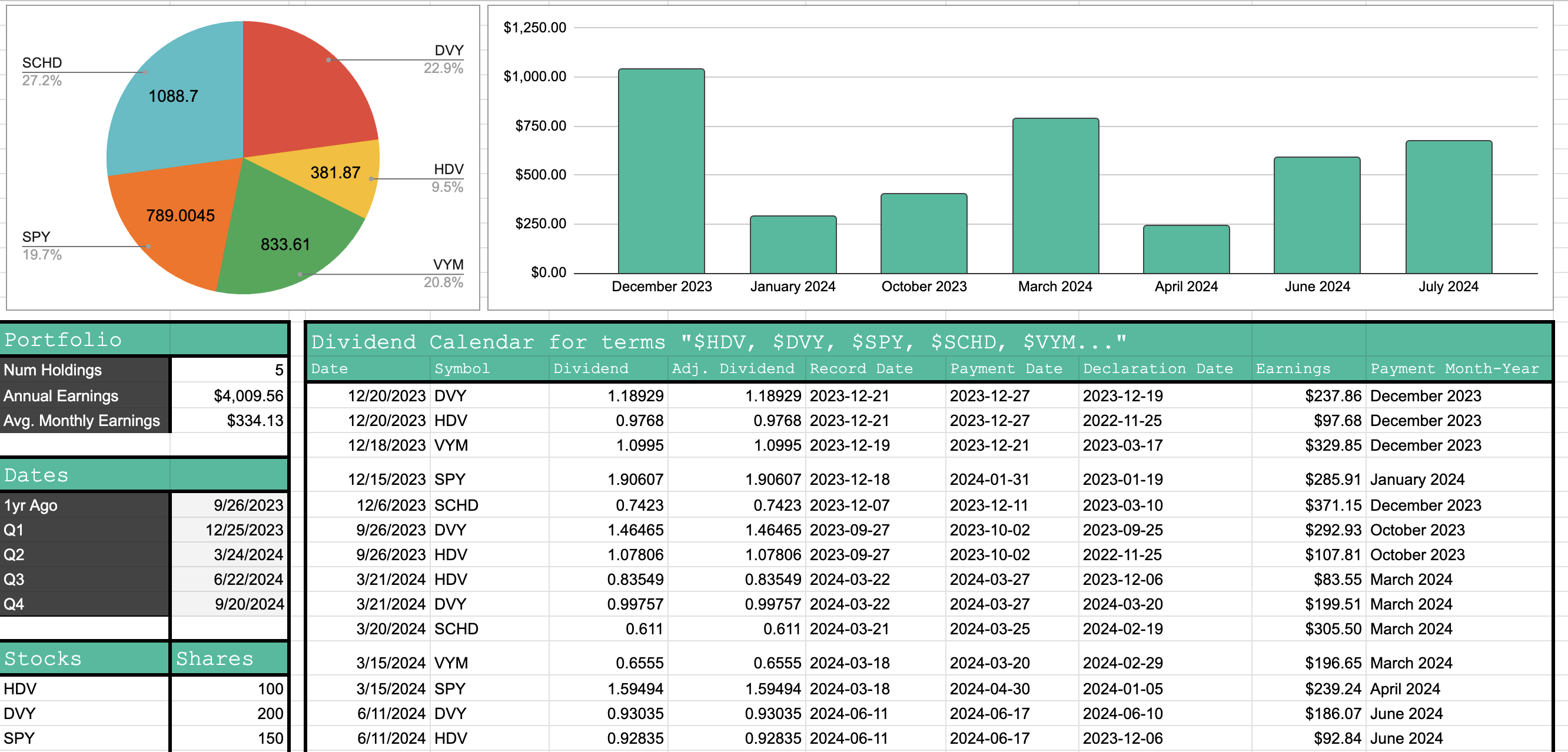Click the Payment Month-Year column header
Image resolution: width=1568 pixels, height=752 pixels.
click(x=1459, y=369)
